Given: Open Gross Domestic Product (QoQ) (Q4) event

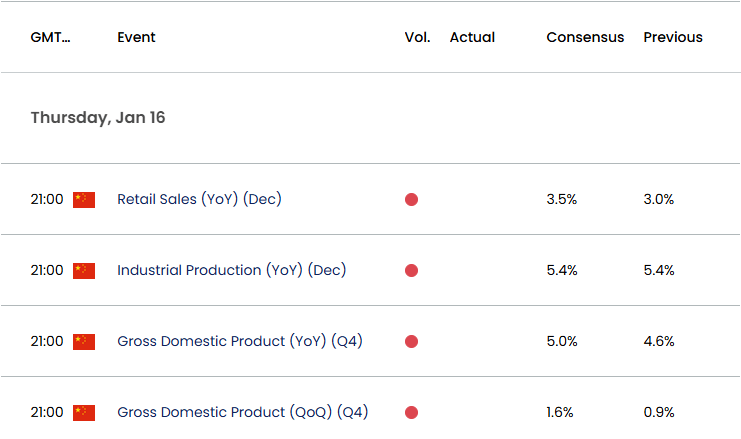Looking at the screenshot, I should pos(242,412).
